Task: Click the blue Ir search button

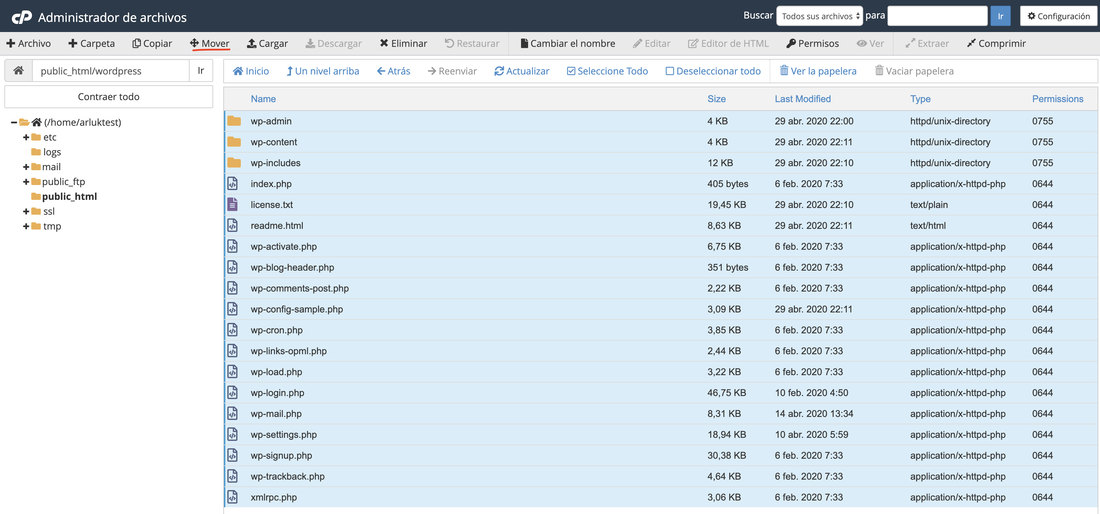Action: (1000, 16)
